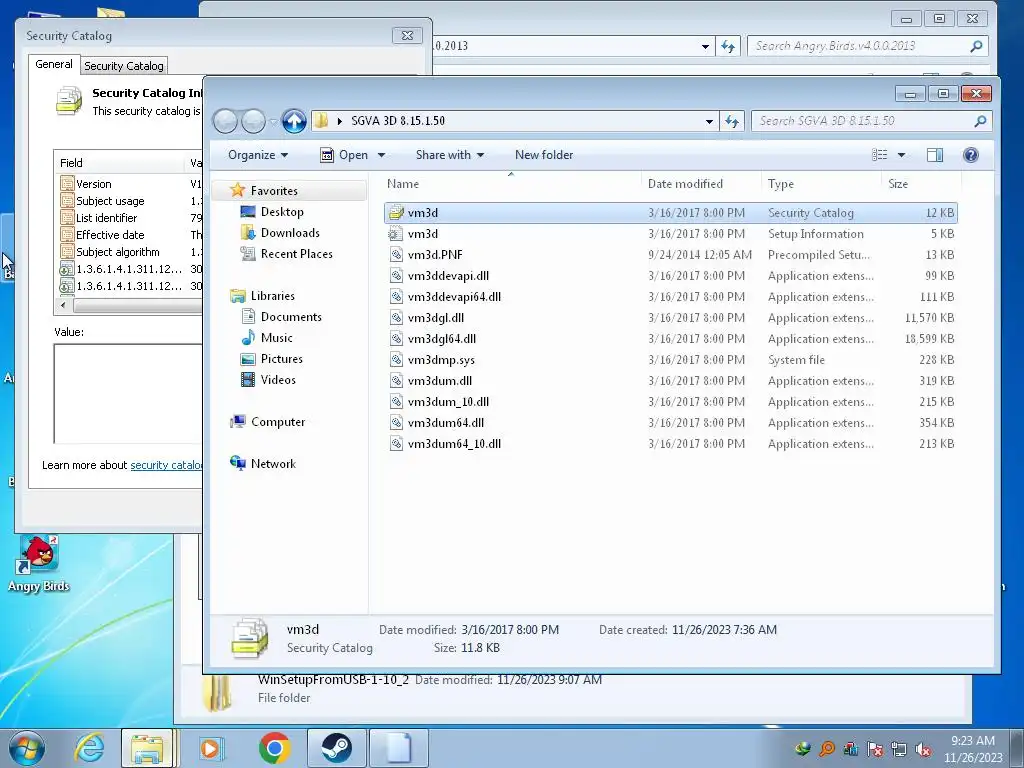Select vm3ddevapi64.dll file
Image resolution: width=1024 pixels, height=768 pixels.
click(671, 296)
